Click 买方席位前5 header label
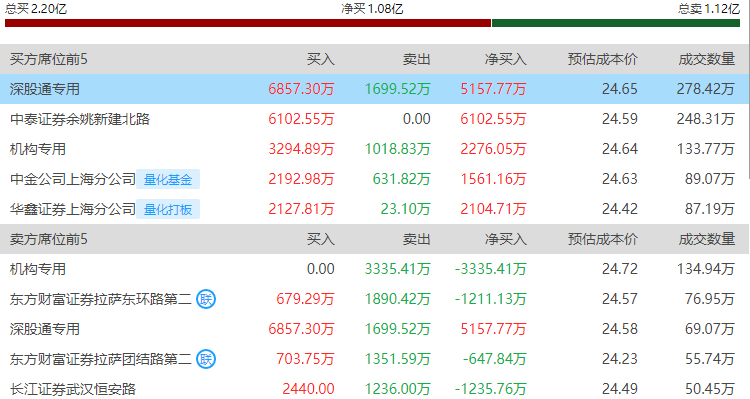 click(49, 59)
